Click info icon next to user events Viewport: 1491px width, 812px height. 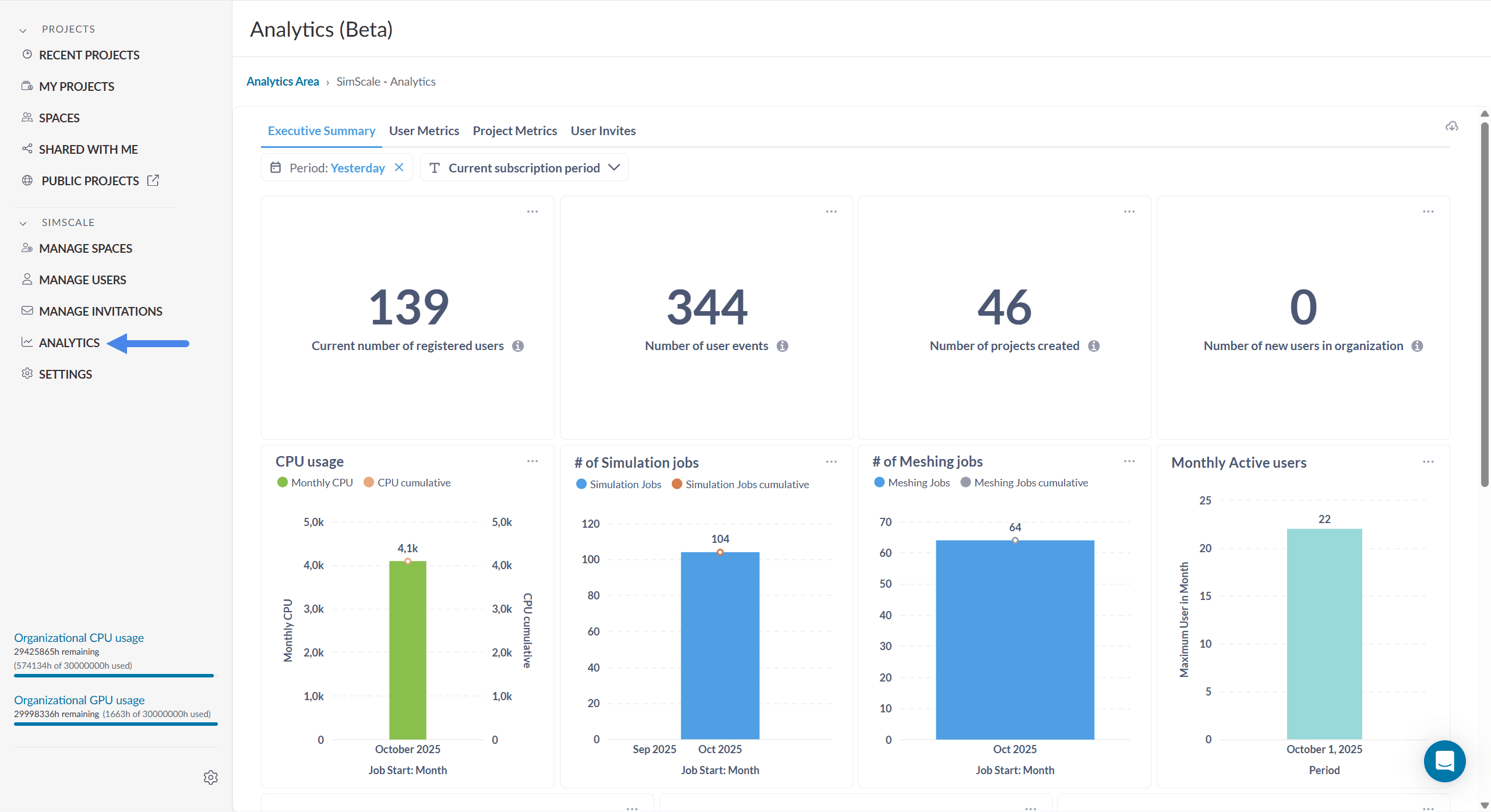pos(782,346)
